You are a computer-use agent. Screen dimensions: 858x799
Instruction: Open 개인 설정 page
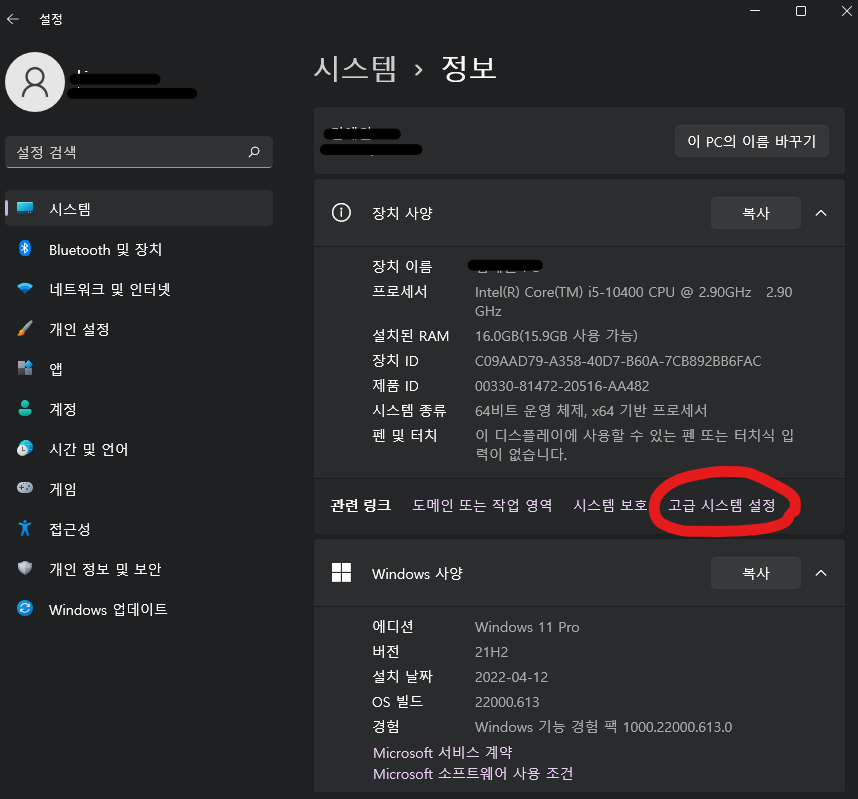[139, 329]
